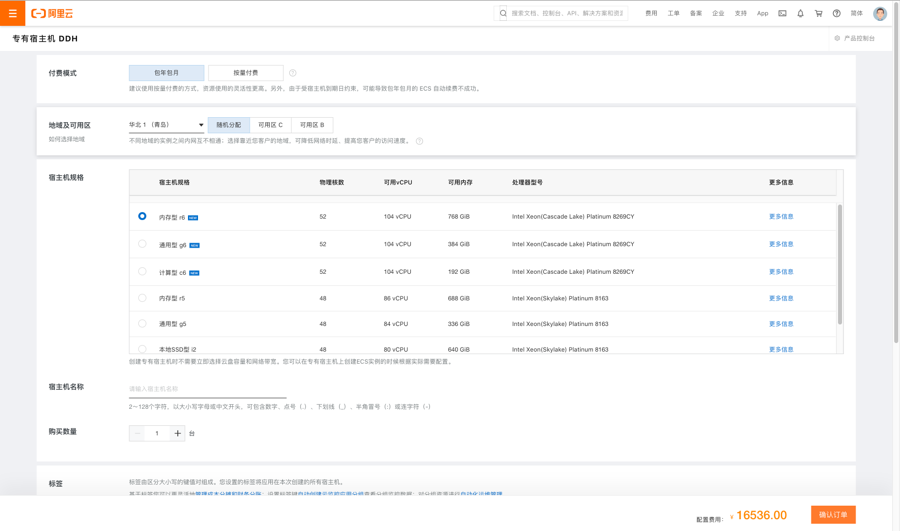The width and height of the screenshot is (900, 531).
Task: Open App menu in top bar
Action: 762,13
